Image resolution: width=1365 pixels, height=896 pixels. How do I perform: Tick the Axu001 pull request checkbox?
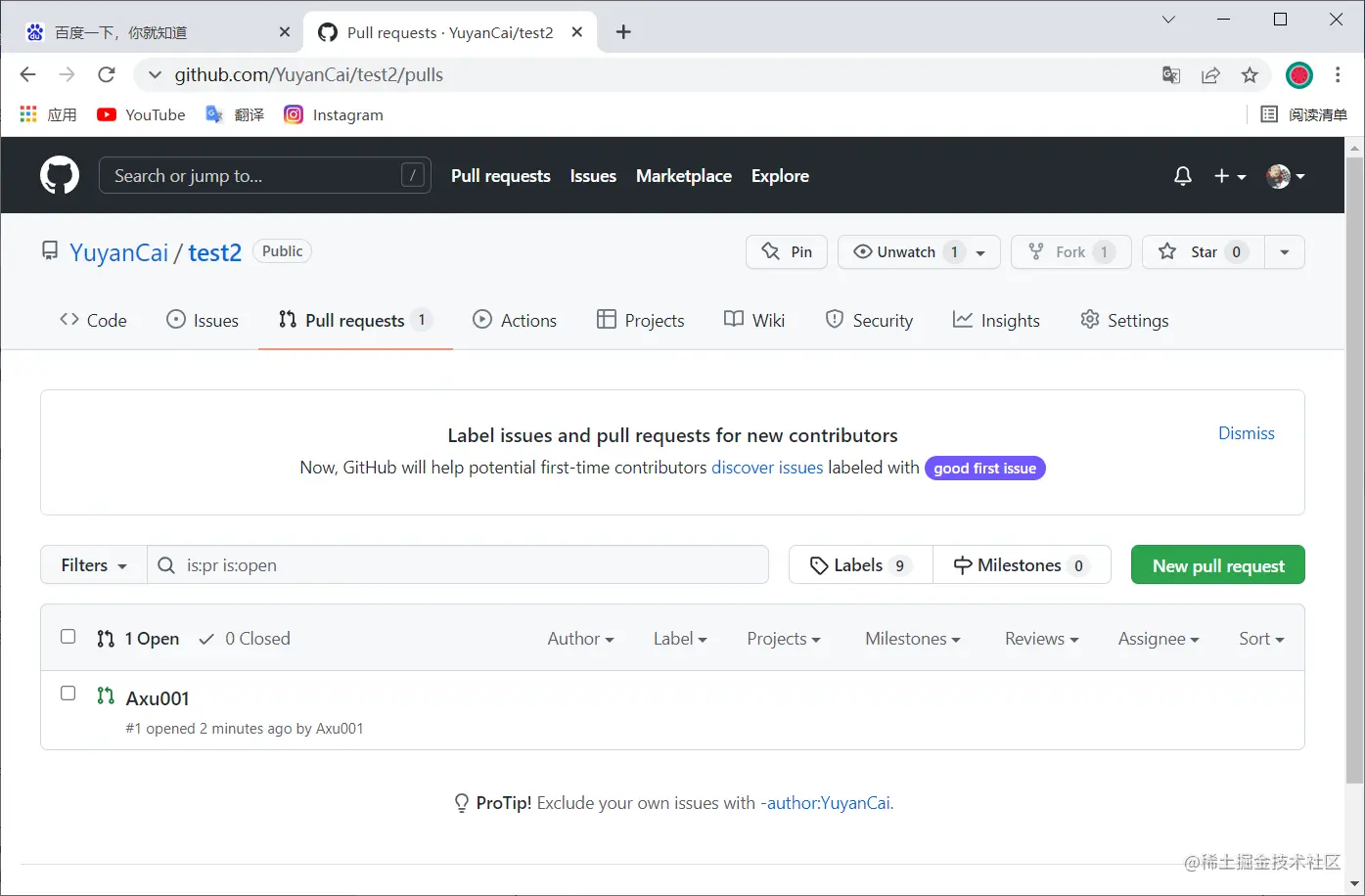68,694
